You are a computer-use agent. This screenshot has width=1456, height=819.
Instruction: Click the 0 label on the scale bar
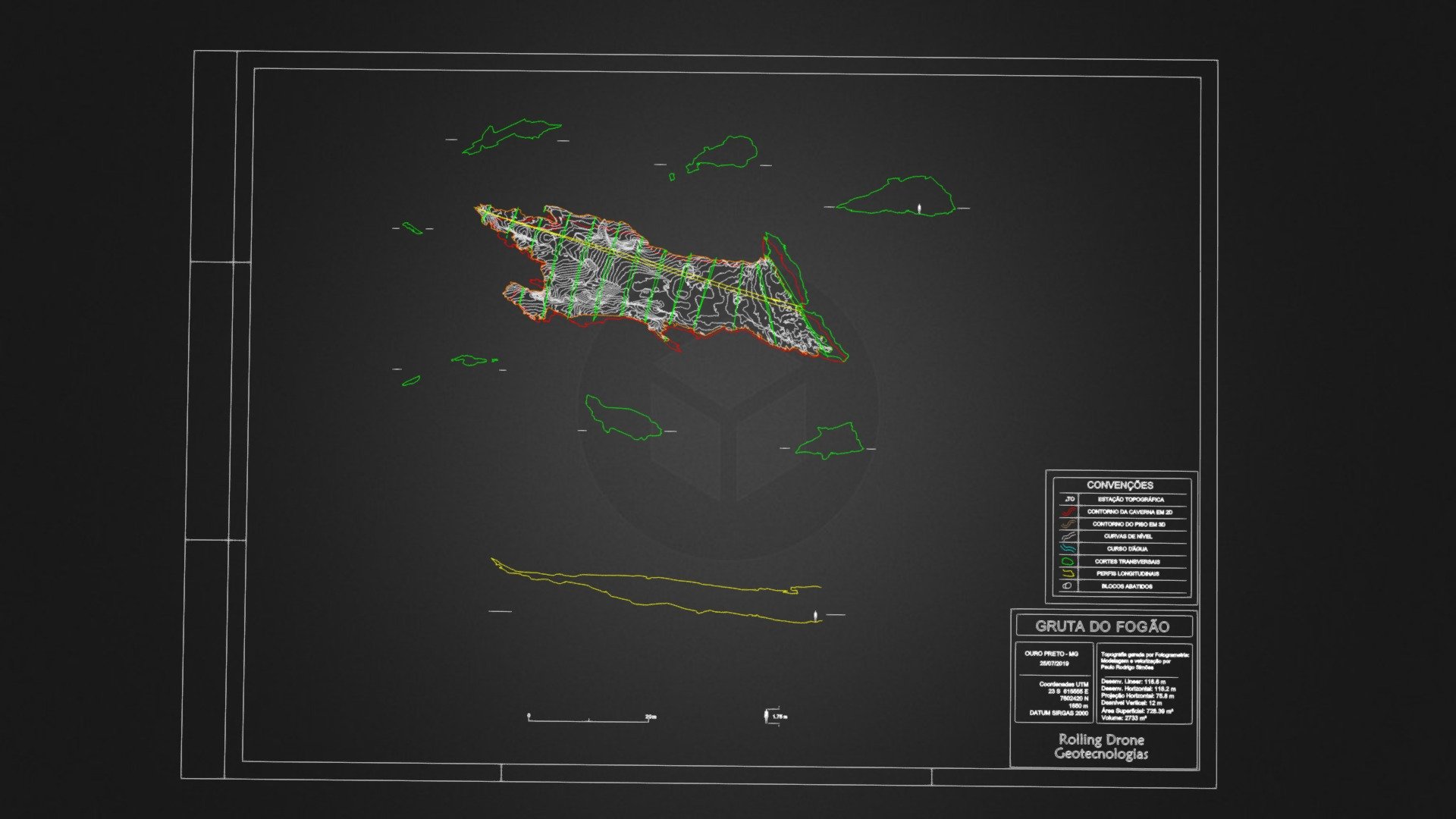(x=529, y=715)
